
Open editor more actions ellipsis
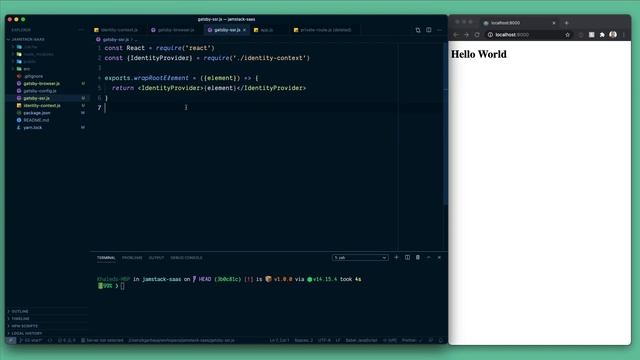(439, 30)
